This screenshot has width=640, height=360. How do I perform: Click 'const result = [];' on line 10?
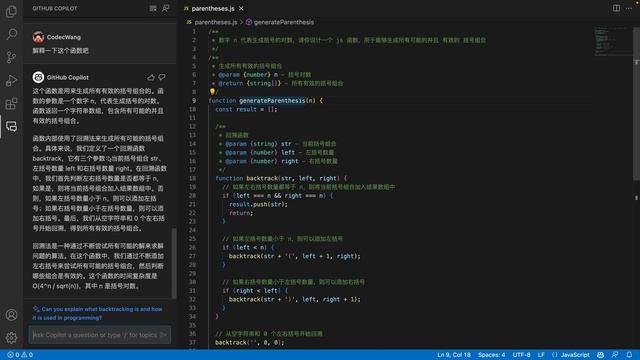pyautogui.click(x=246, y=109)
